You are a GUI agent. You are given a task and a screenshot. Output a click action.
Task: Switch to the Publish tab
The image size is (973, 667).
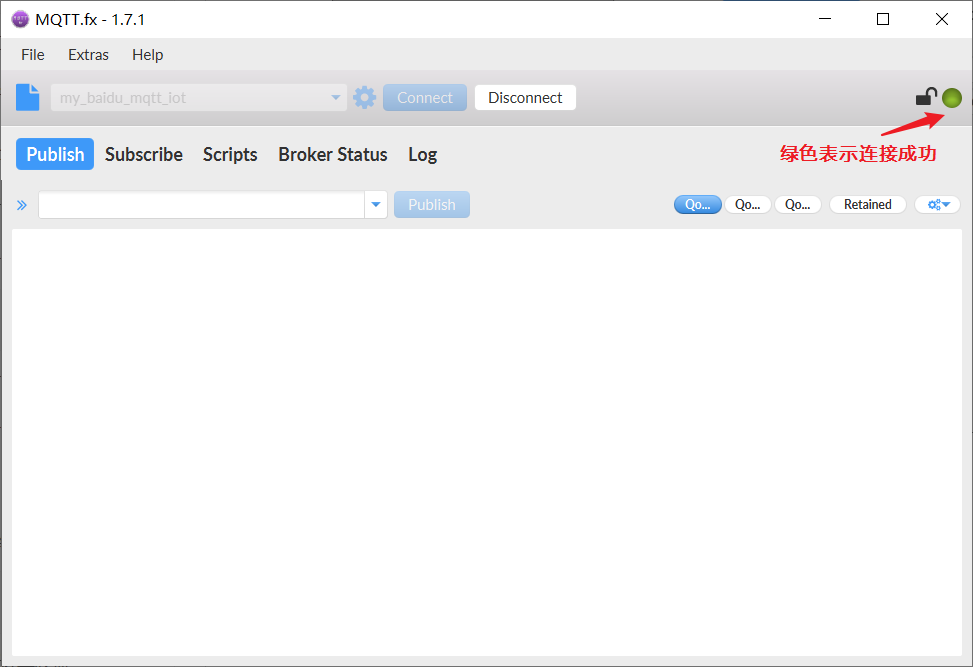pos(55,154)
